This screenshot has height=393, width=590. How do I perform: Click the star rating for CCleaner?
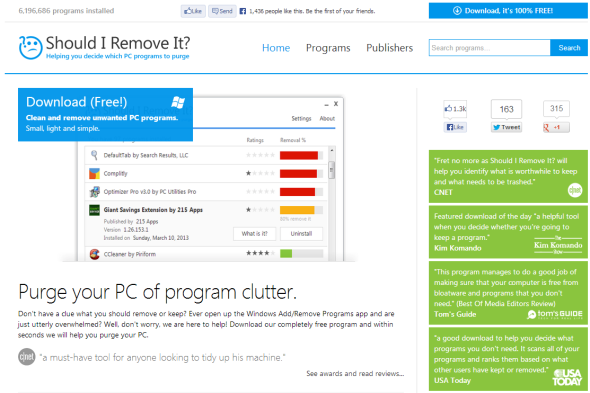[x=260, y=253]
